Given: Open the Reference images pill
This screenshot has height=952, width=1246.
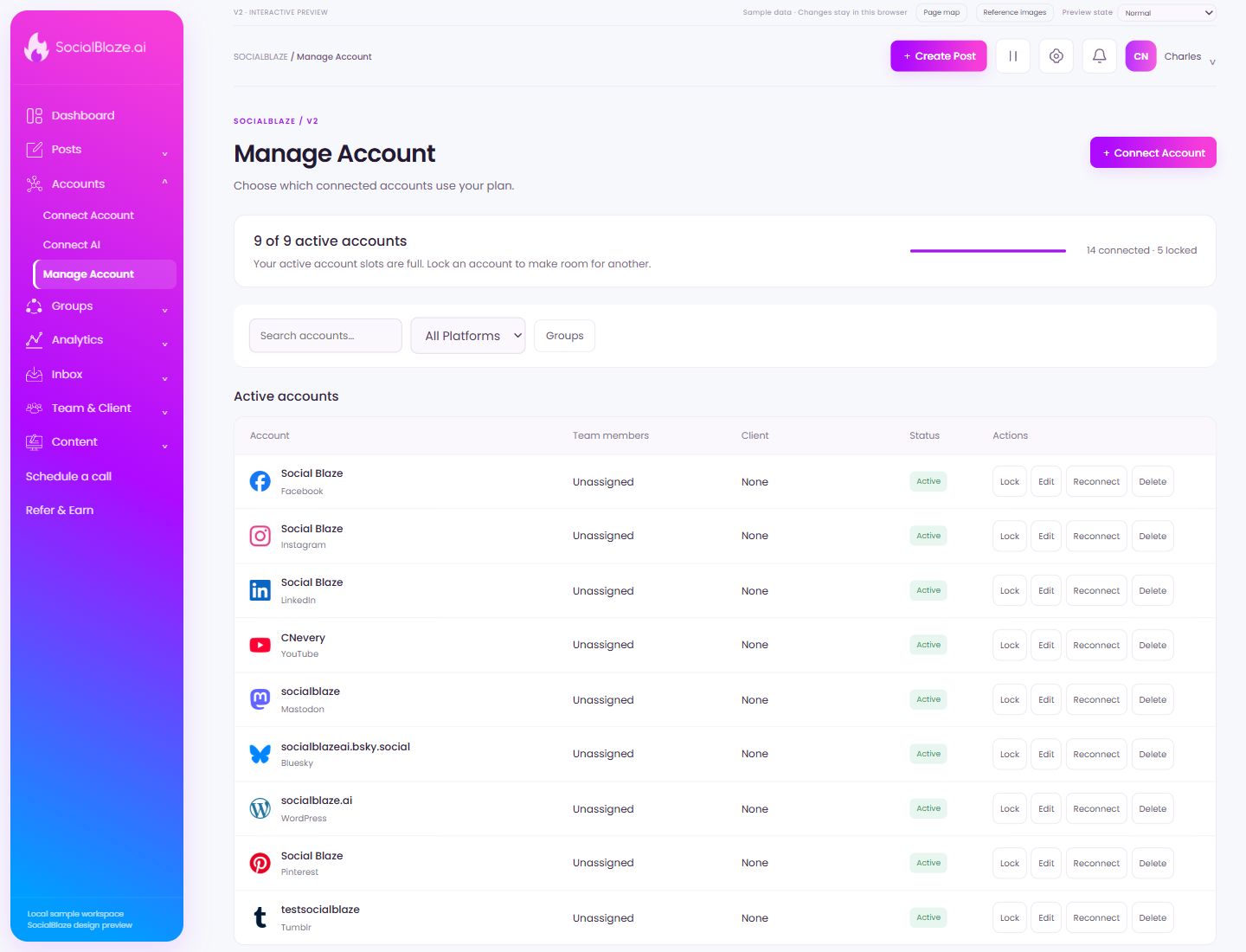Looking at the screenshot, I should point(1014,12).
